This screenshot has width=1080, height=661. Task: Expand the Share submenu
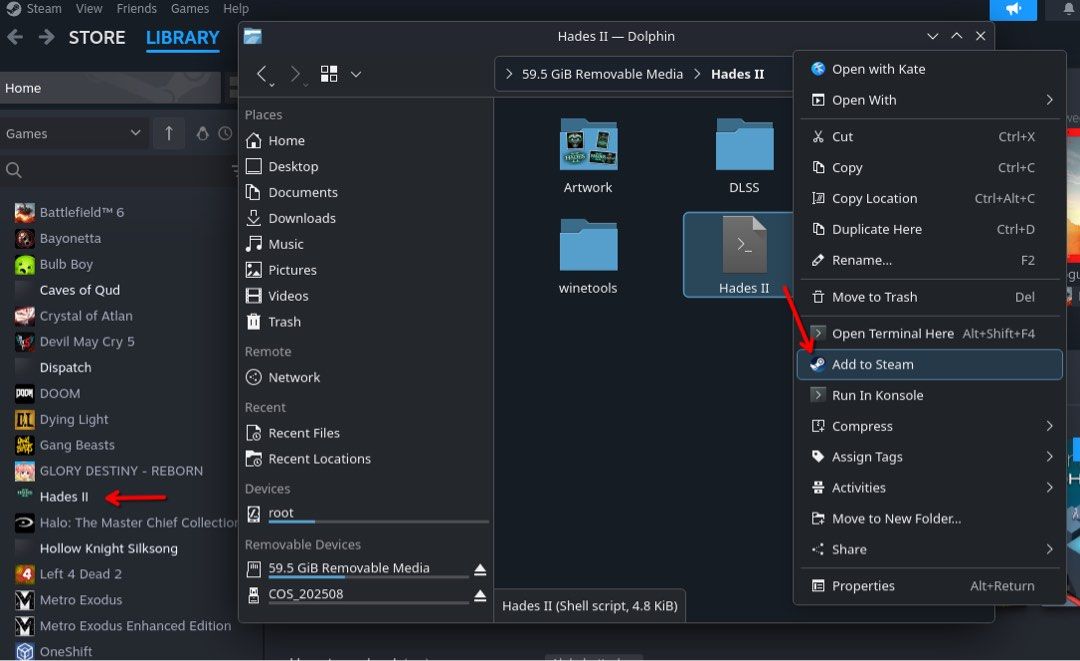coord(929,549)
